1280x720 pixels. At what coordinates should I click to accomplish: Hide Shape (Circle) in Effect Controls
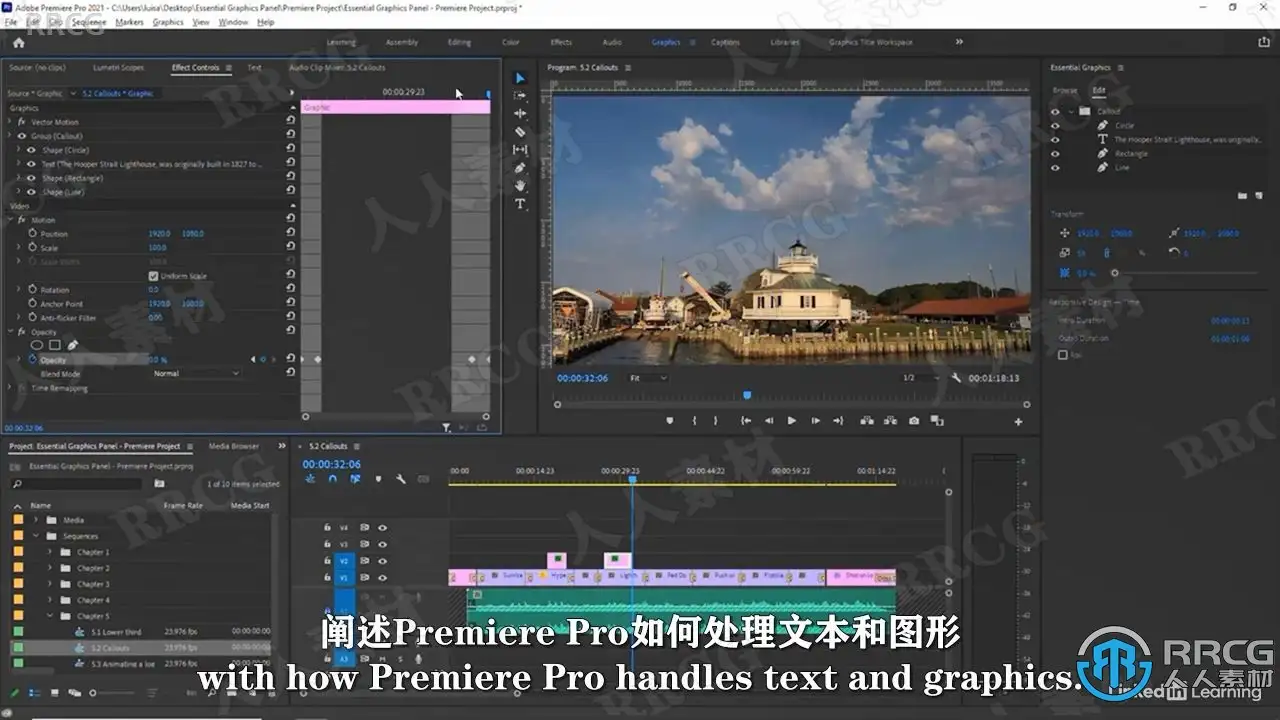click(x=31, y=150)
